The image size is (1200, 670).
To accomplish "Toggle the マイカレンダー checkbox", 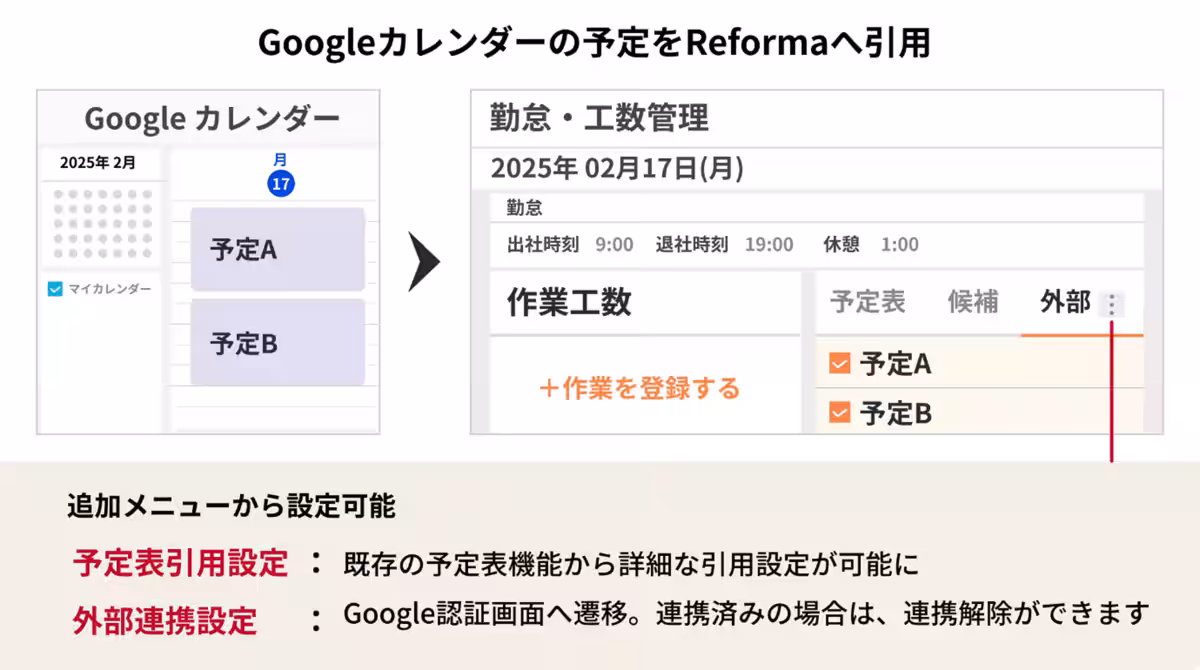I will (x=56, y=289).
